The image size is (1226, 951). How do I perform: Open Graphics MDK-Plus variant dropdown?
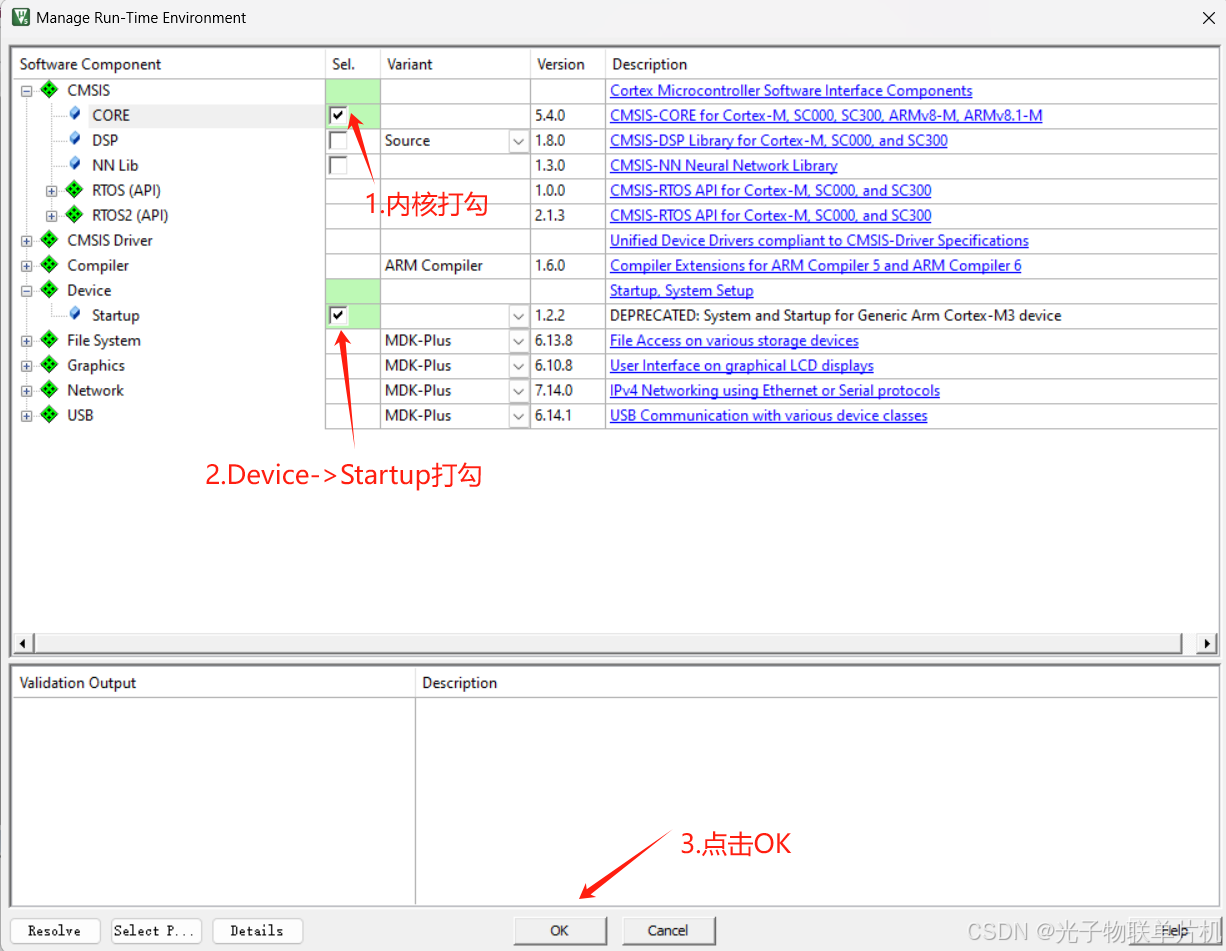(x=518, y=366)
